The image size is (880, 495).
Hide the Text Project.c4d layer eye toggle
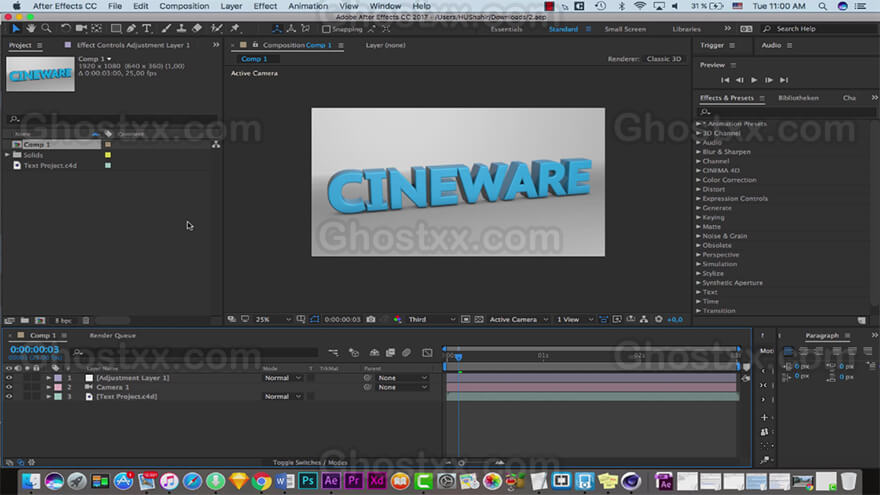[9, 396]
